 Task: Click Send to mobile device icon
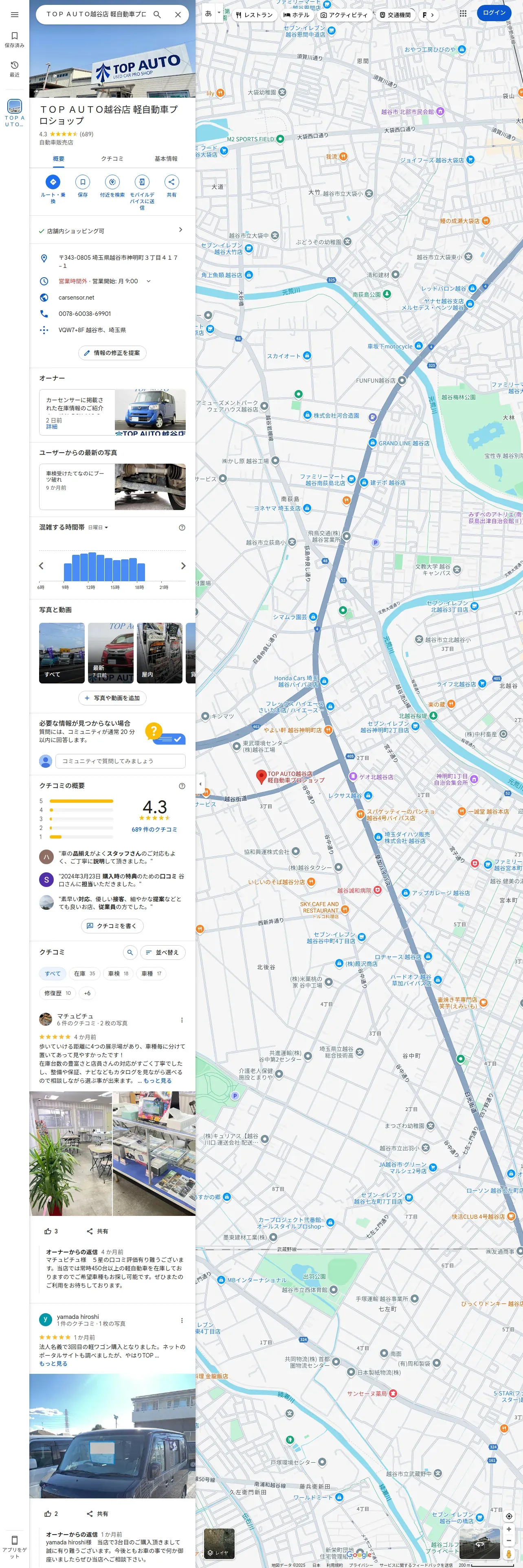click(142, 182)
